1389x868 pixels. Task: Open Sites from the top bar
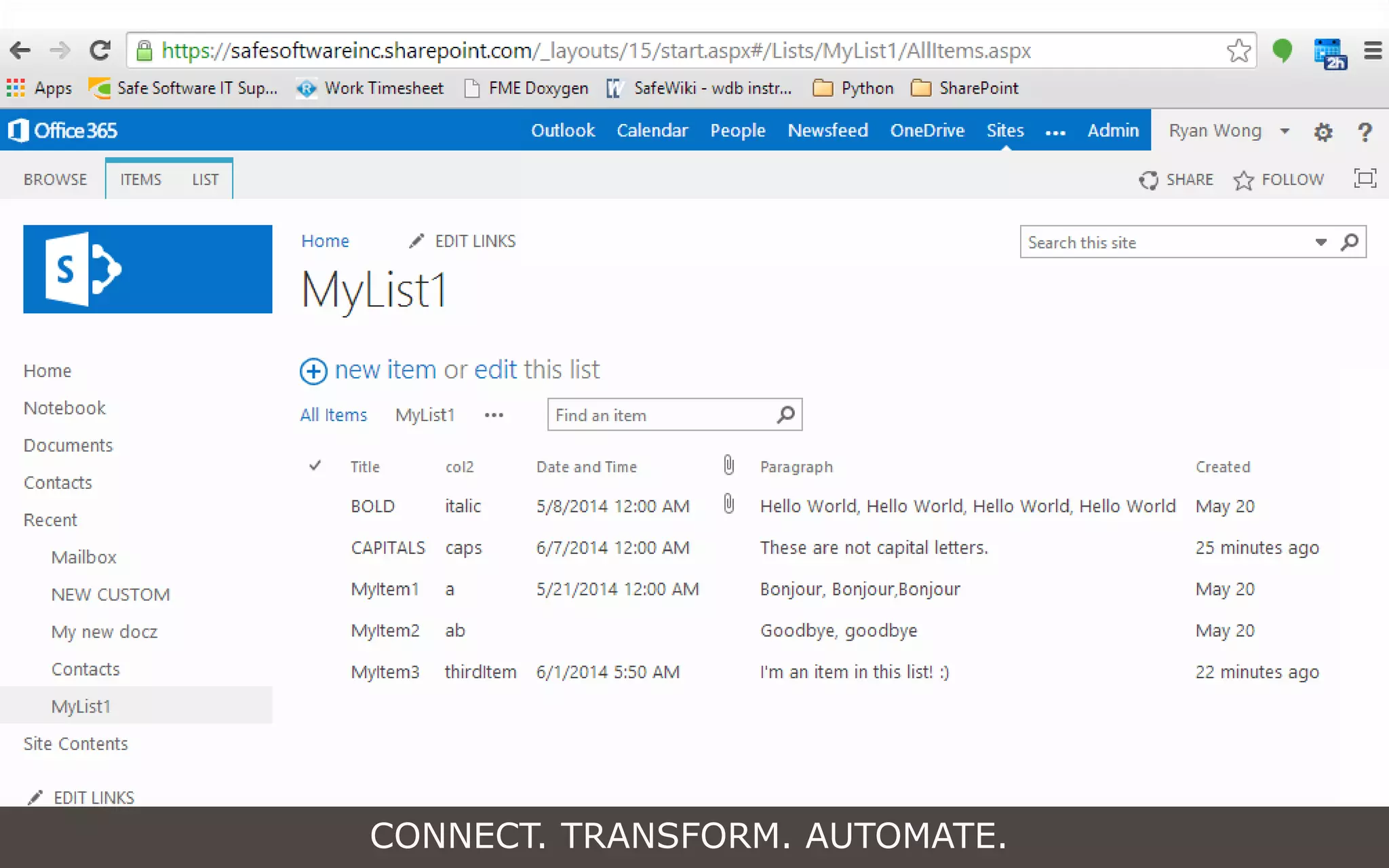pos(1005,130)
